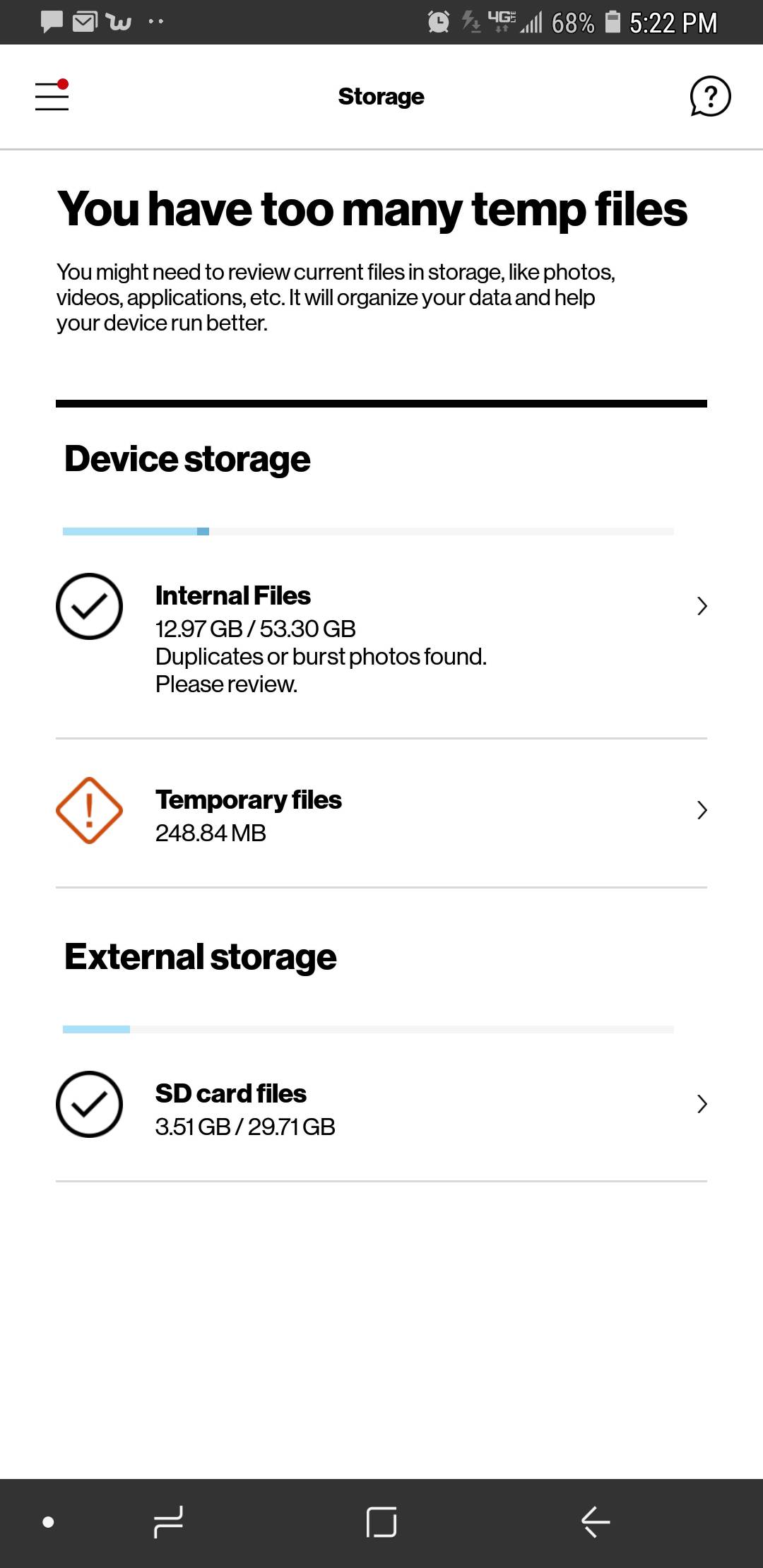763x1568 pixels.
Task: Open the hamburger navigation menu
Action: [51, 97]
